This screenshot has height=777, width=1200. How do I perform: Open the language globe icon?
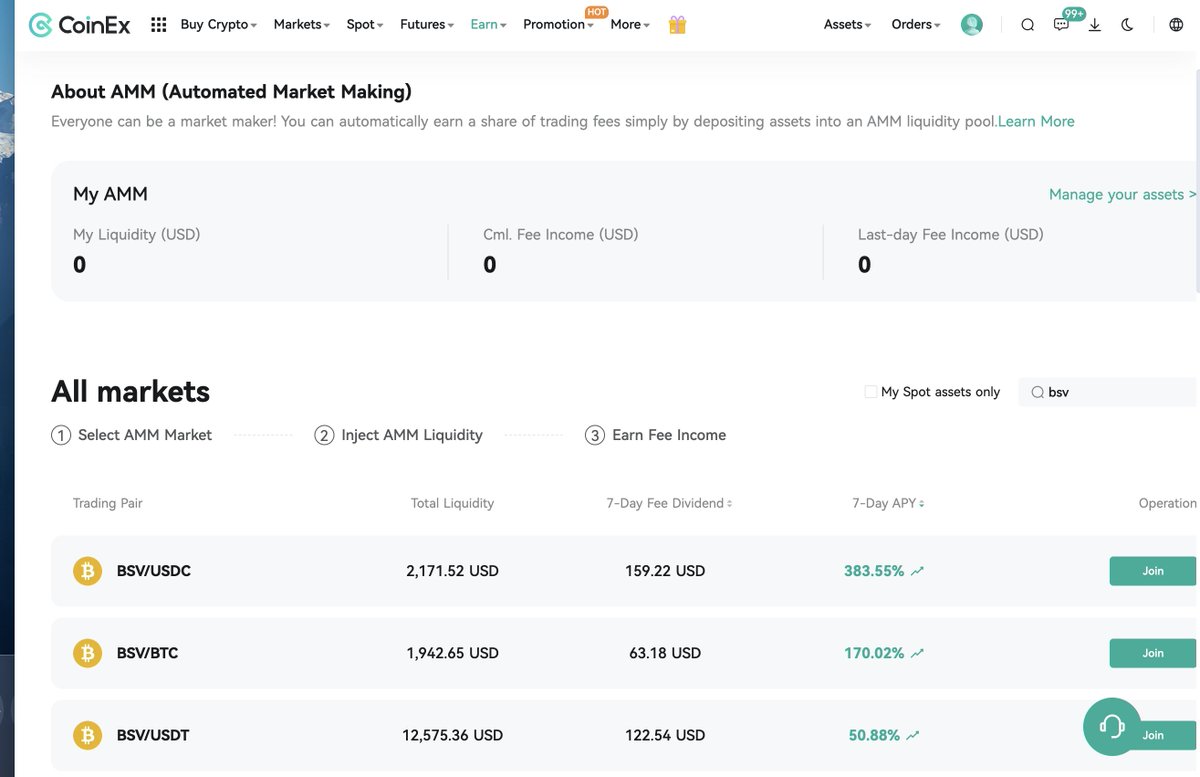coord(1176,25)
